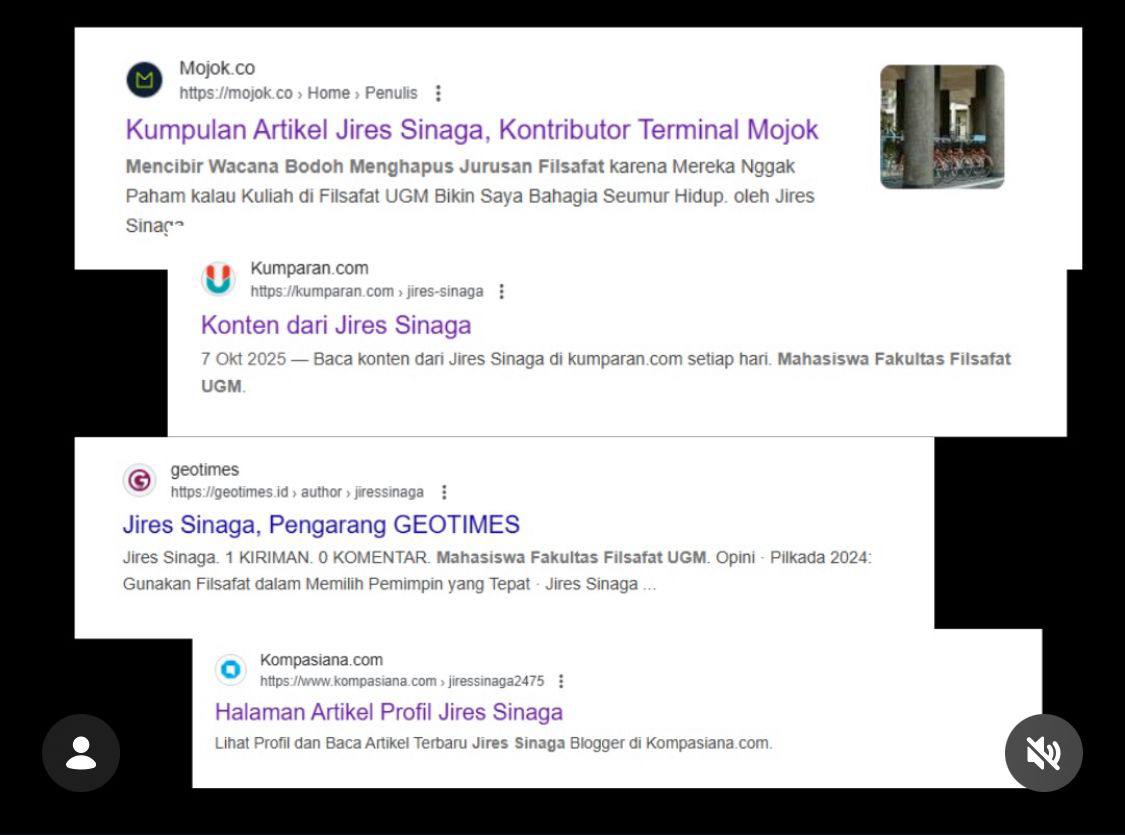Click the kumparan.com jires-sinaga URL
The image size is (1125, 835).
[x=367, y=291]
